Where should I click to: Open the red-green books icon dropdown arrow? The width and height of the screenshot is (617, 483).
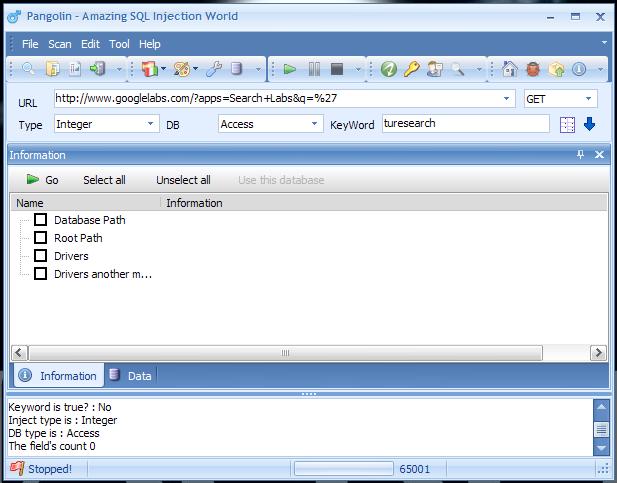click(163, 68)
